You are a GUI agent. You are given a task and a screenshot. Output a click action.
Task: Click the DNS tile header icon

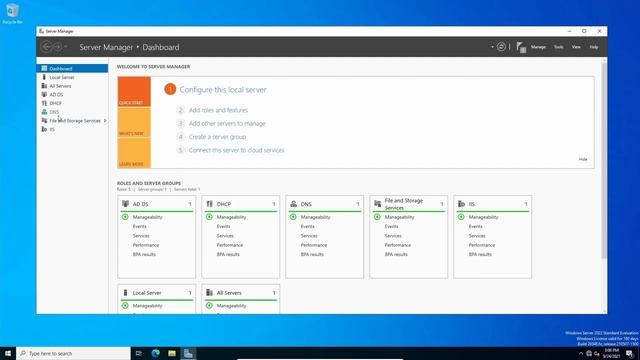click(x=293, y=204)
